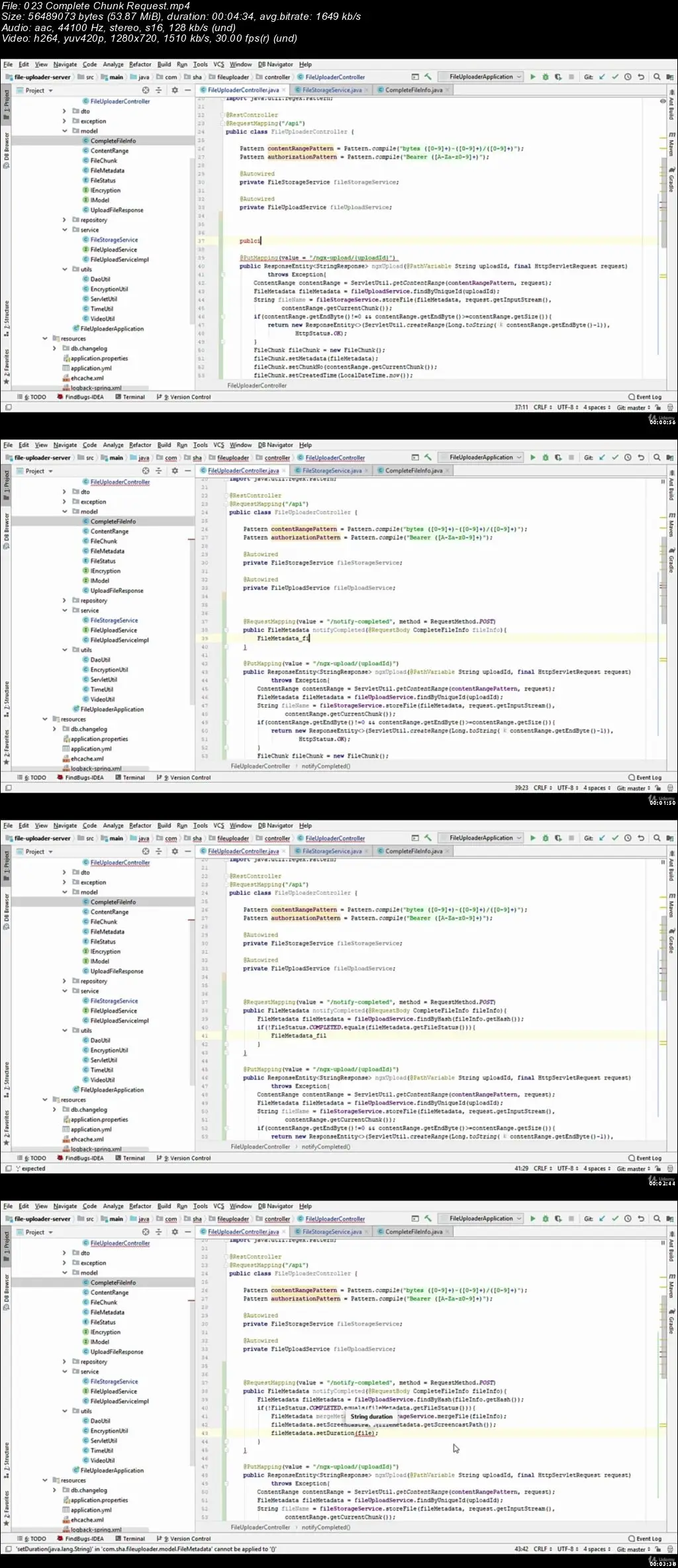The image size is (678, 1568).
Task: Click line with setDuration(file) in fourth frame
Action: click(x=324, y=1433)
